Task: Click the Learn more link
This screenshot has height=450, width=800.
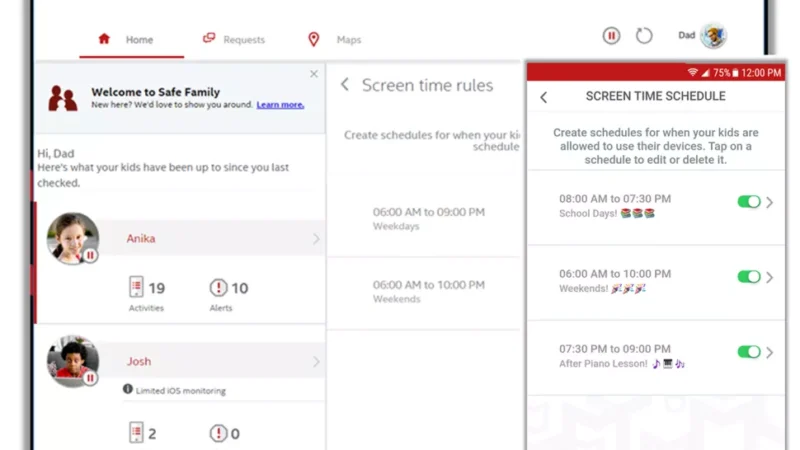Action: (280, 105)
